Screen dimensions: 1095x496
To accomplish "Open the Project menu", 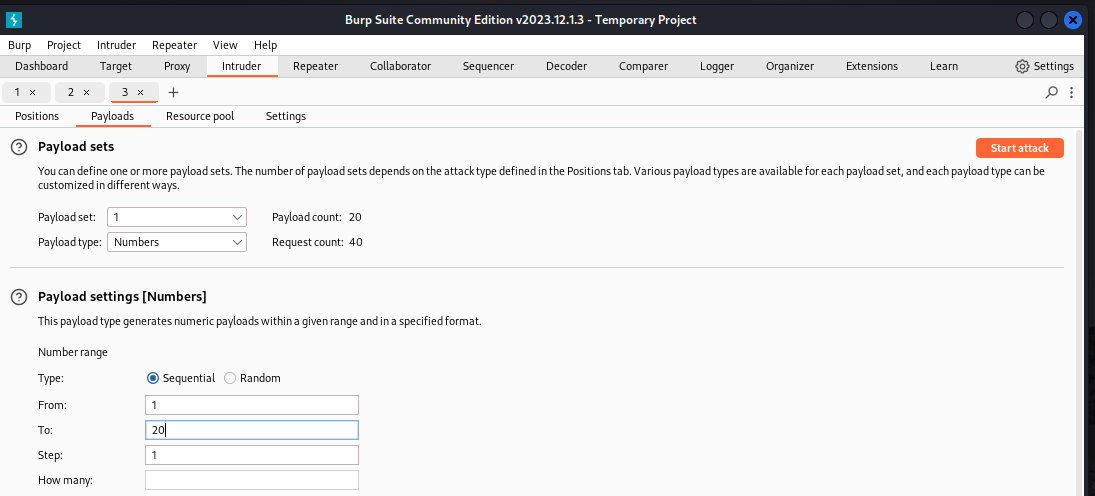I will 64,45.
